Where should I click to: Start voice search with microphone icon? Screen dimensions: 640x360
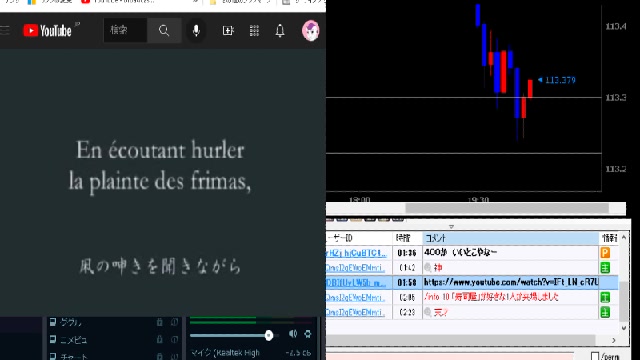click(196, 31)
